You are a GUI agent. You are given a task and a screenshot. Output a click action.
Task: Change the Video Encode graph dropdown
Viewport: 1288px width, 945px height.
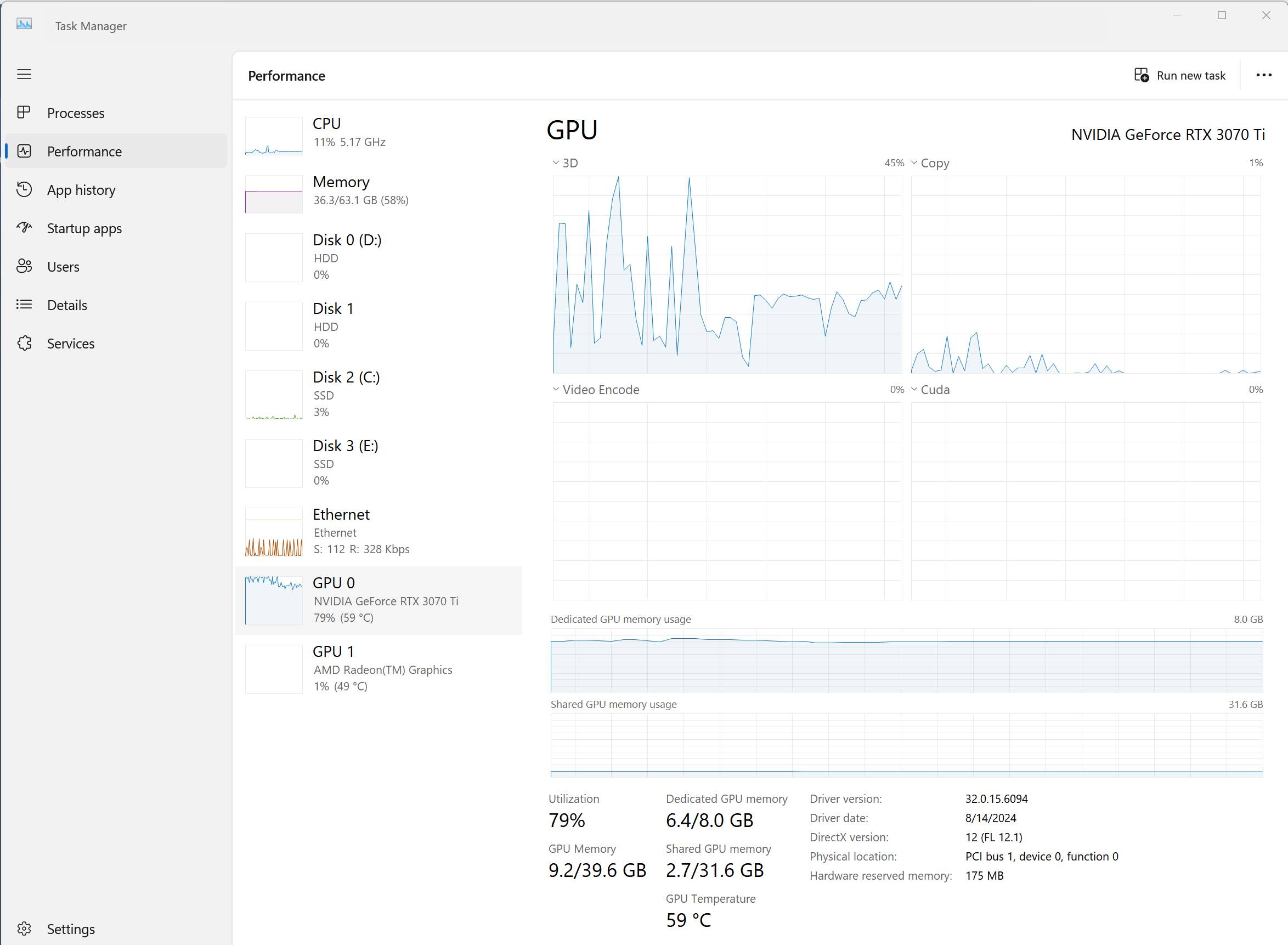(x=596, y=390)
